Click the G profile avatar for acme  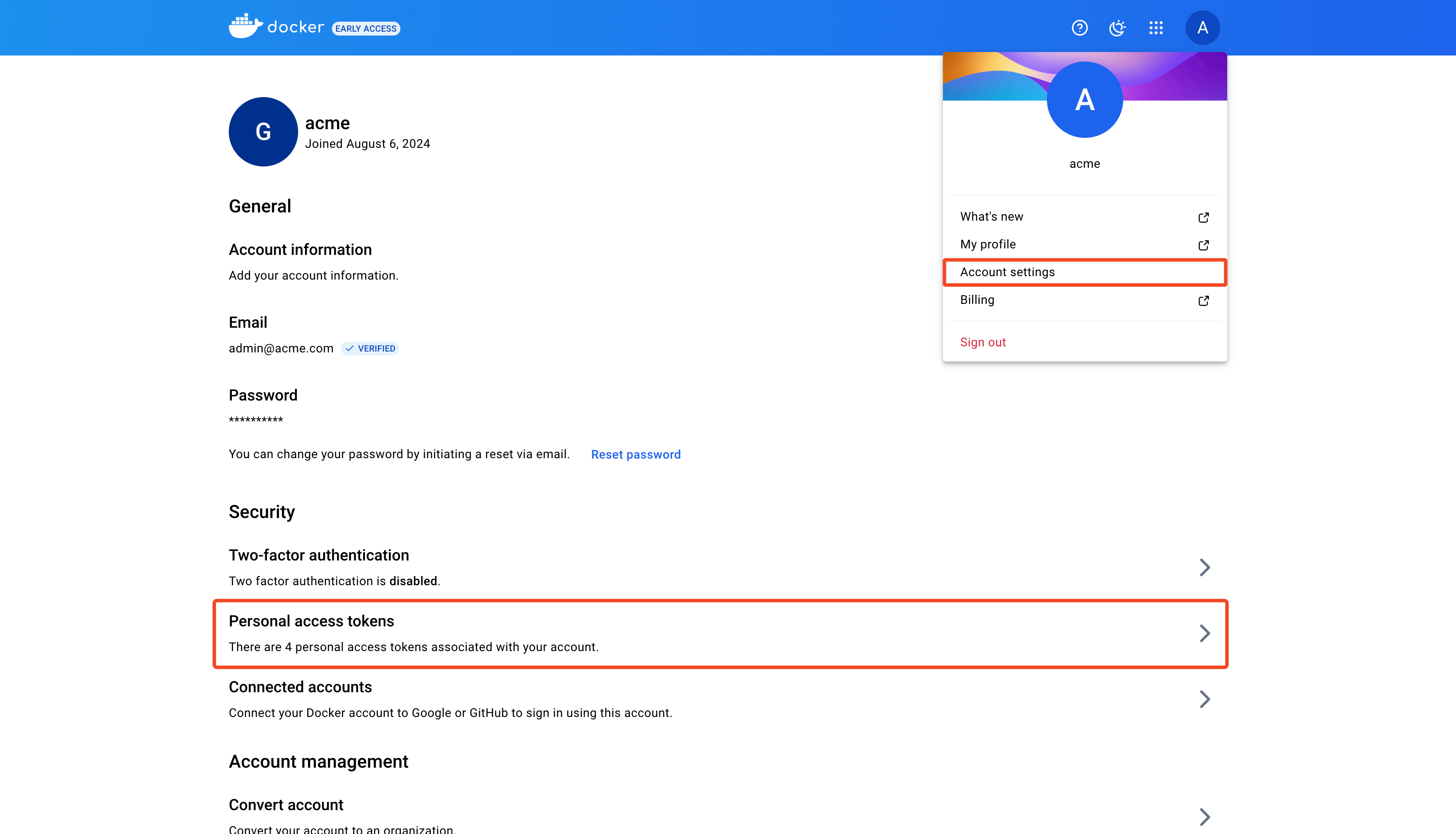point(263,132)
